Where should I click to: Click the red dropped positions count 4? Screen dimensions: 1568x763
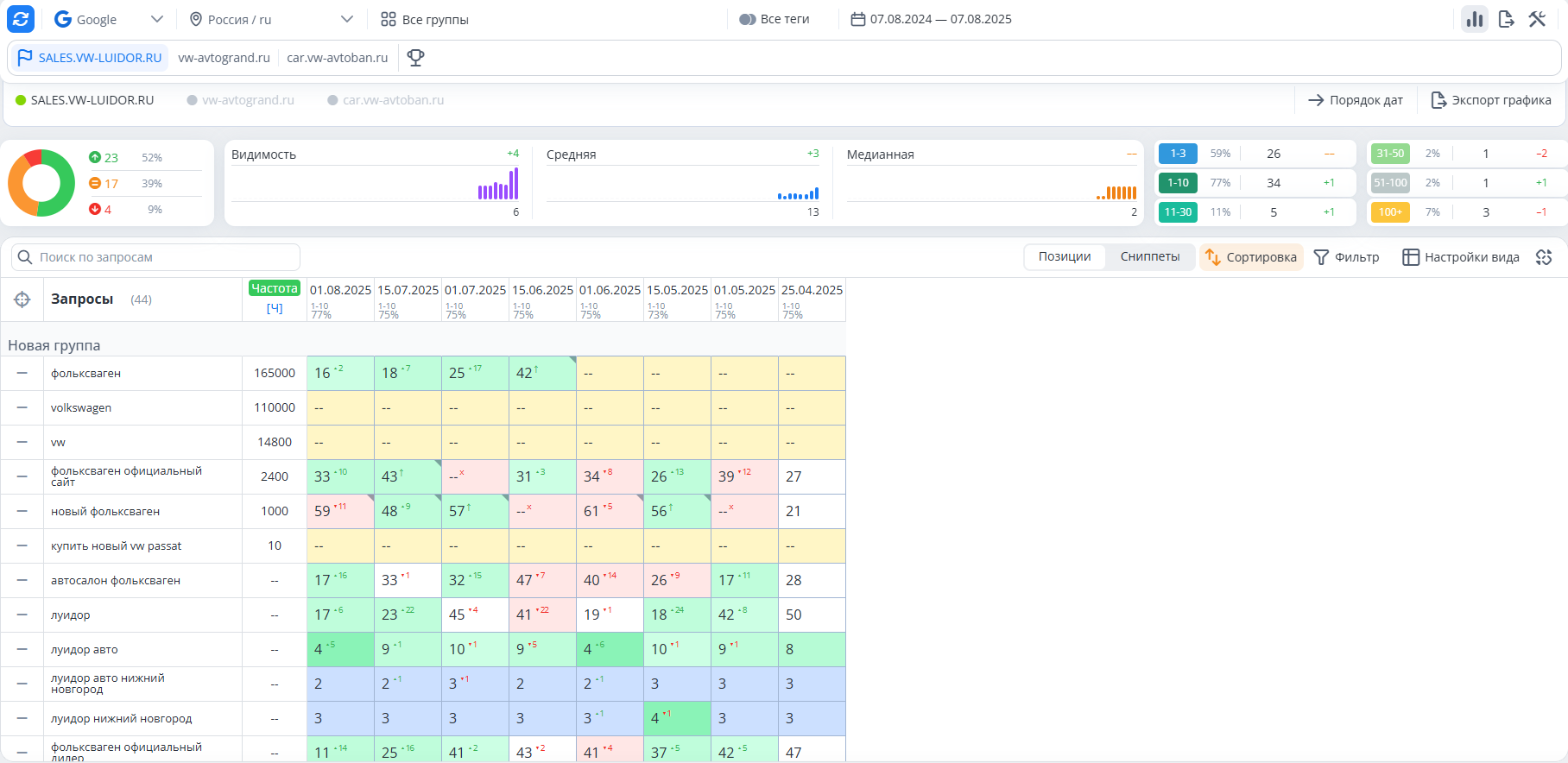tap(100, 209)
